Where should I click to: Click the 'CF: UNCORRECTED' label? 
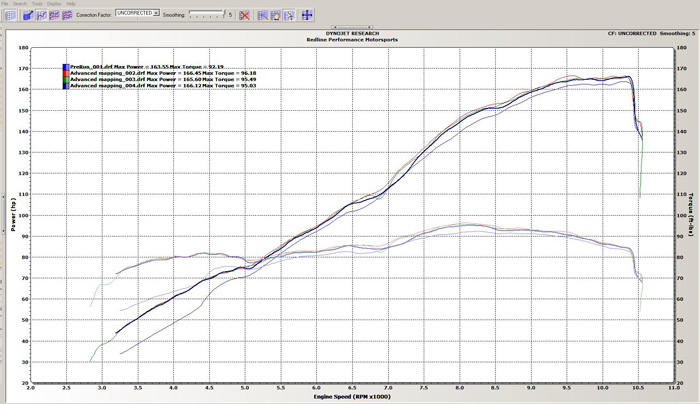pyautogui.click(x=632, y=33)
